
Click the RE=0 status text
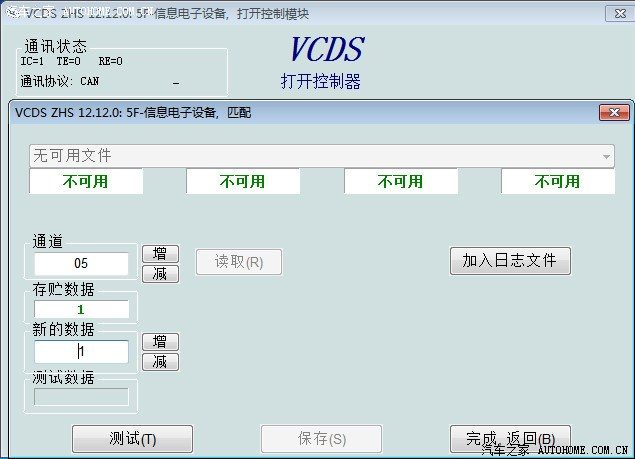click(111, 61)
